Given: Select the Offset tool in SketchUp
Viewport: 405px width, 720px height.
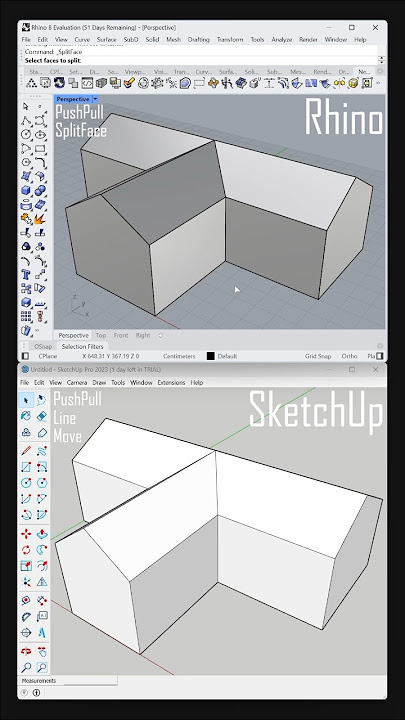Looking at the screenshot, I should point(42,566).
